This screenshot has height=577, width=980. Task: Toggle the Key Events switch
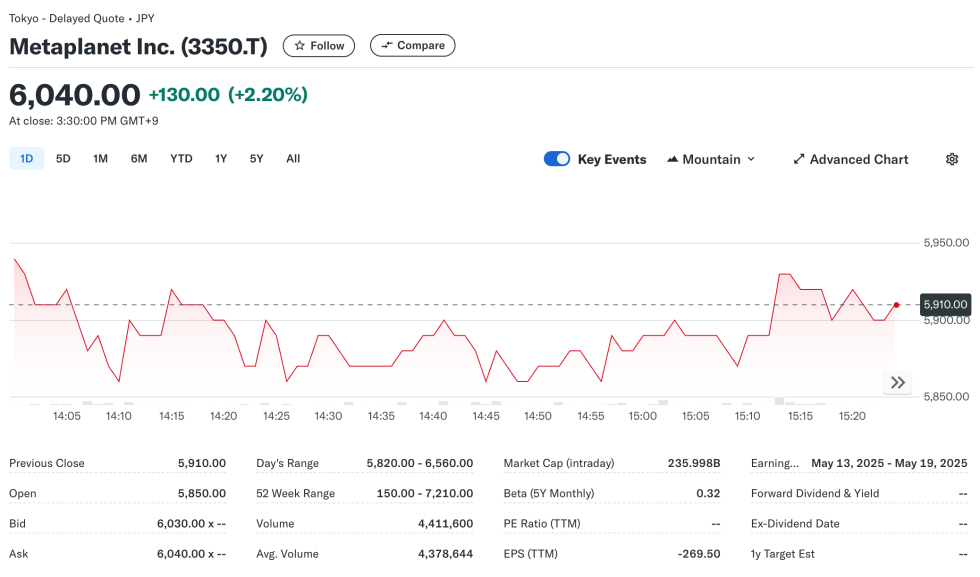557,159
